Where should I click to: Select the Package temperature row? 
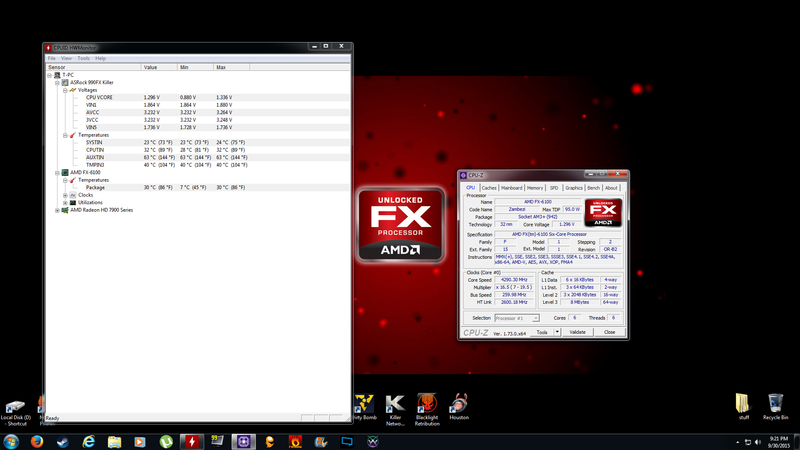click(x=198, y=188)
